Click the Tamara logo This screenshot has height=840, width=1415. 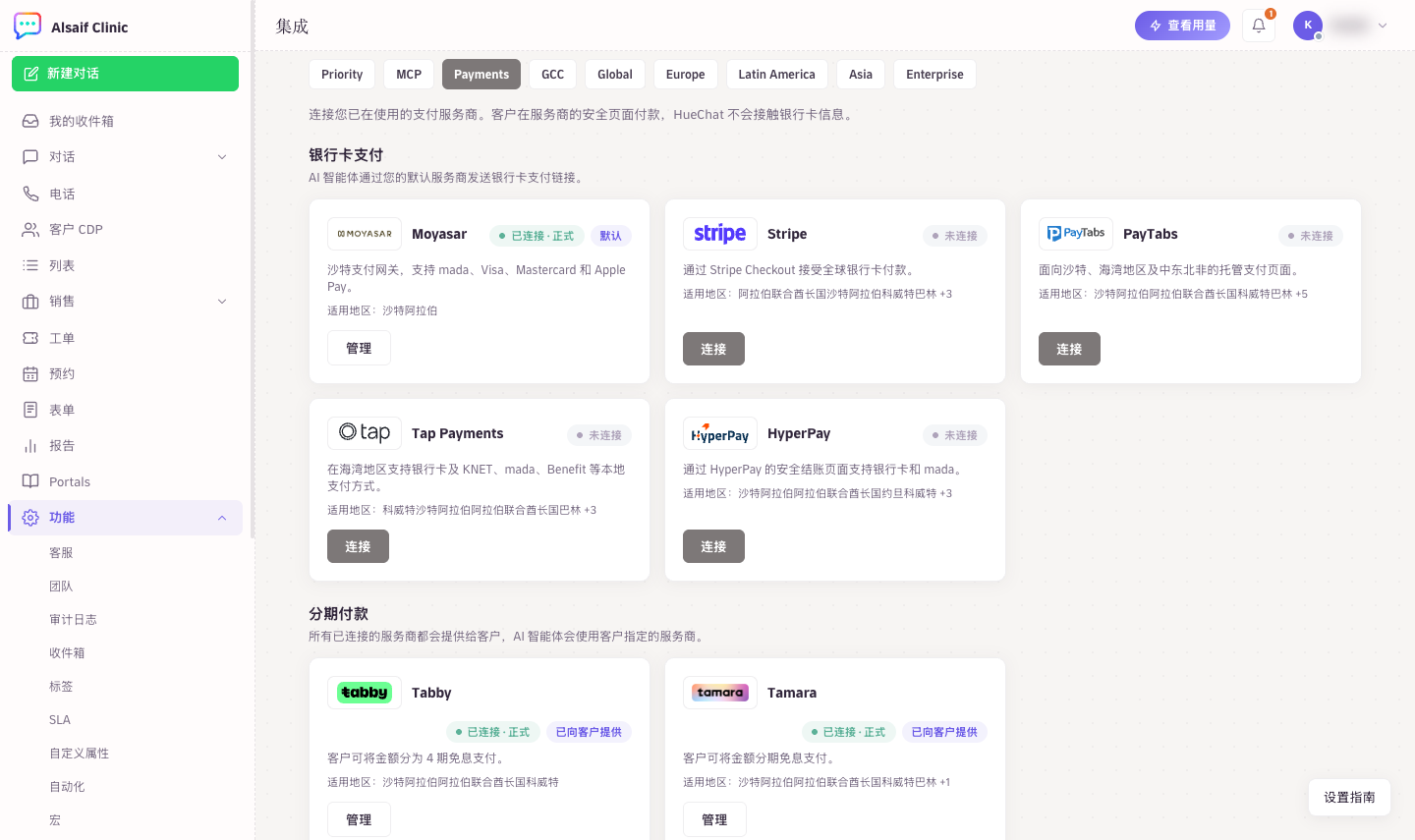click(720, 693)
